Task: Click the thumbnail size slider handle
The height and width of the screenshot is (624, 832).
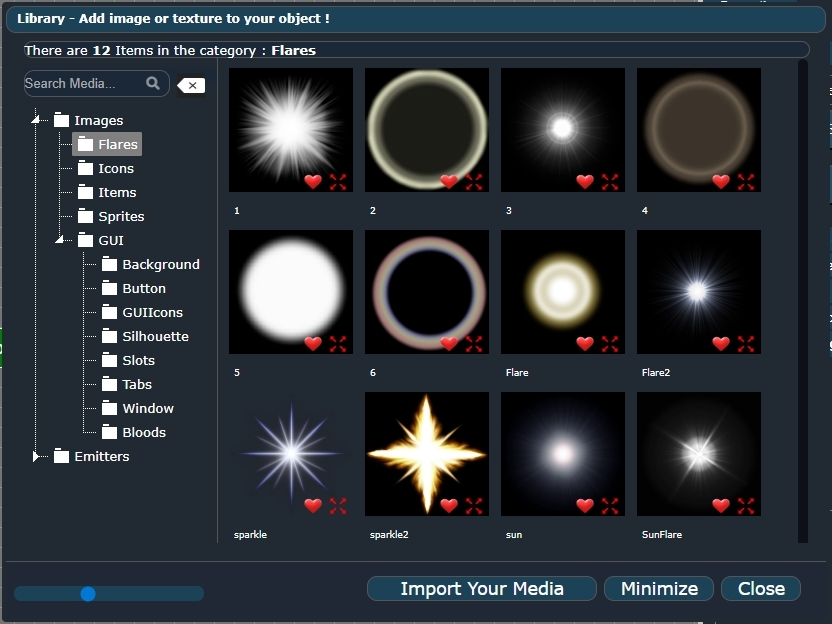Action: (88, 594)
